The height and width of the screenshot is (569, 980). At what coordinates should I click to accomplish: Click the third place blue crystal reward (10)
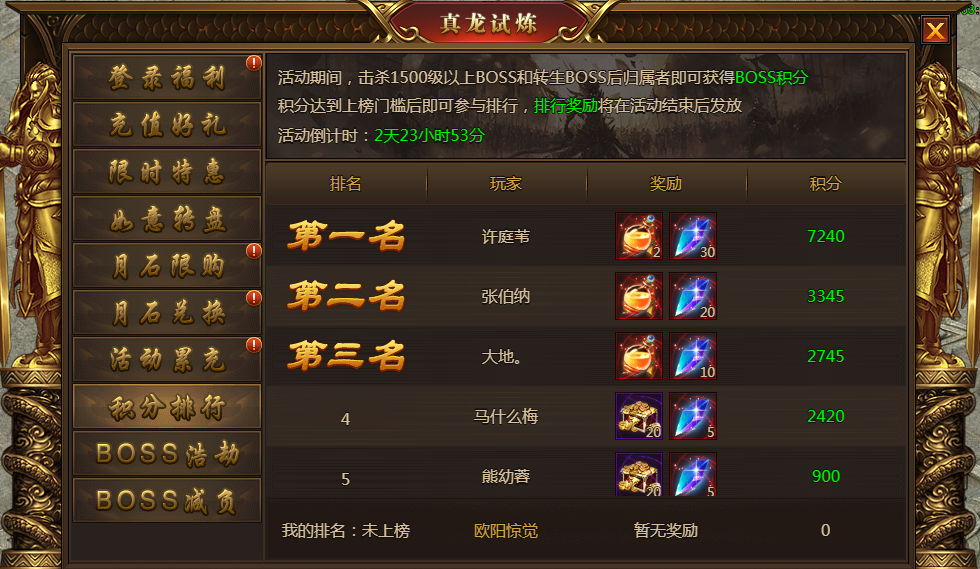[x=693, y=356]
